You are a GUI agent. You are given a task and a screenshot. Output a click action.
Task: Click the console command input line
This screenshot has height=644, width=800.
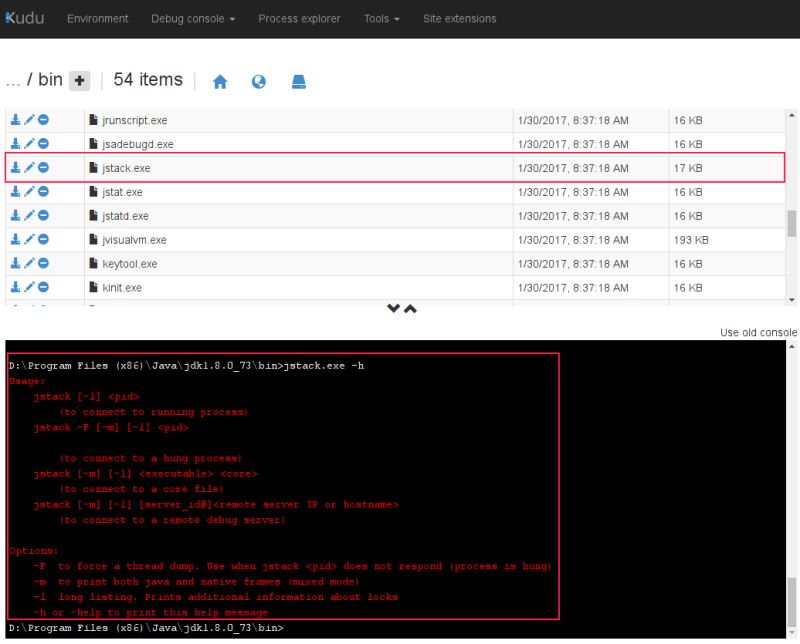(x=400, y=628)
